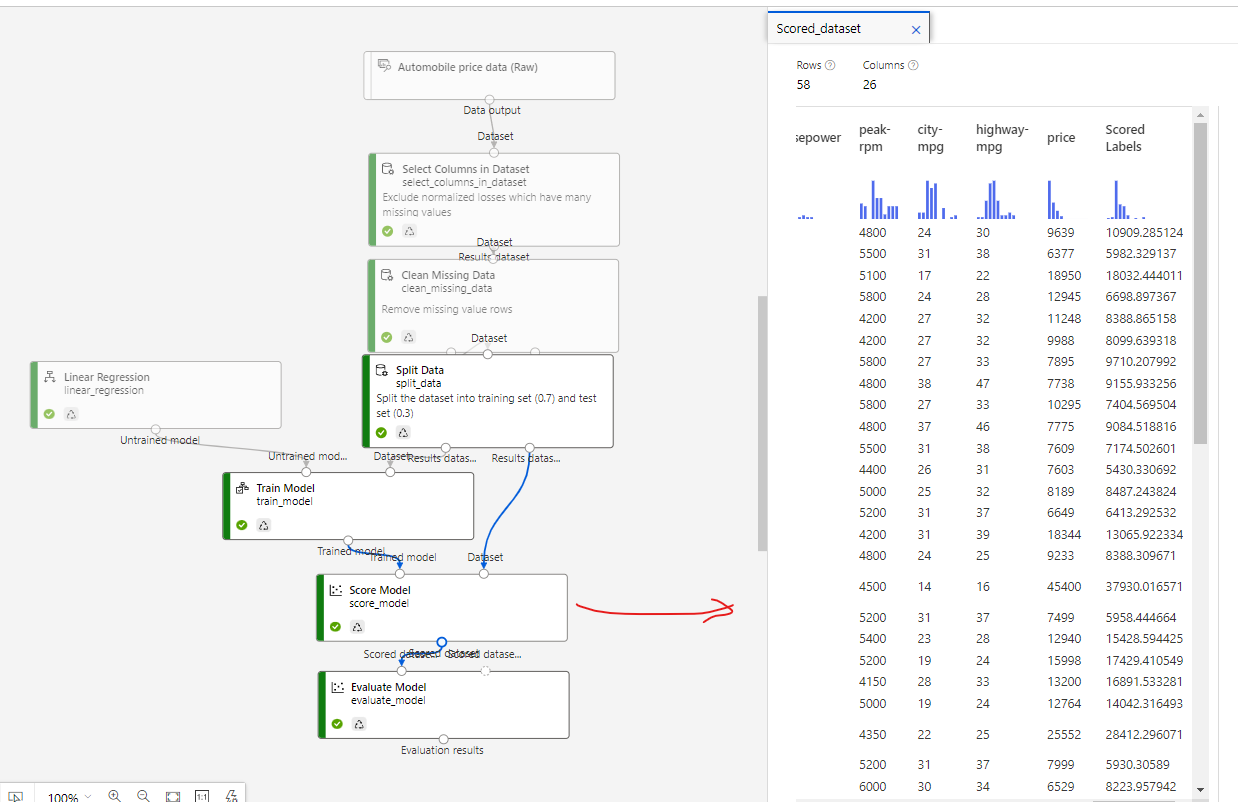Click the green success badge on Score Model
1238x802 pixels.
(x=337, y=627)
